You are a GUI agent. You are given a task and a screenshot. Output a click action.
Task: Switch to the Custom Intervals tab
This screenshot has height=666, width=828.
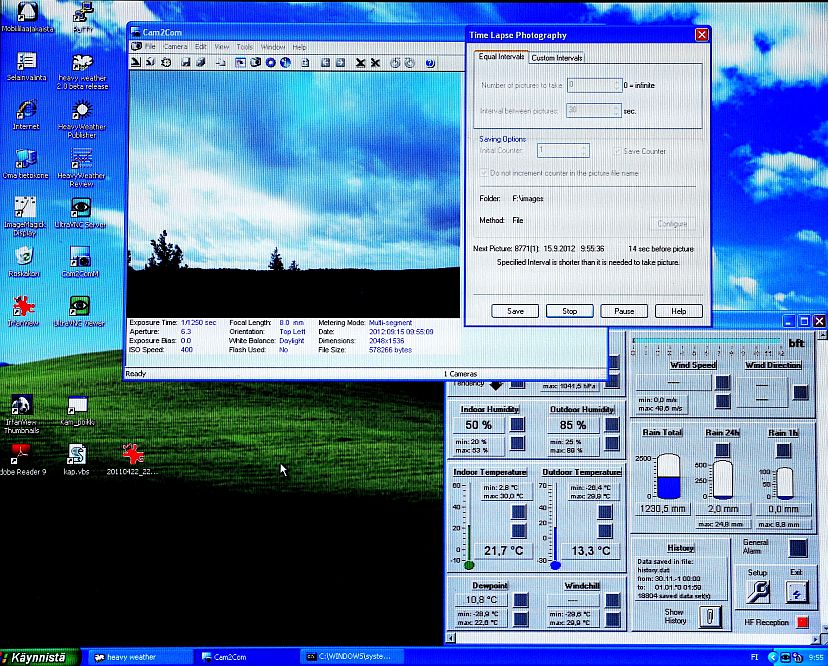[557, 58]
